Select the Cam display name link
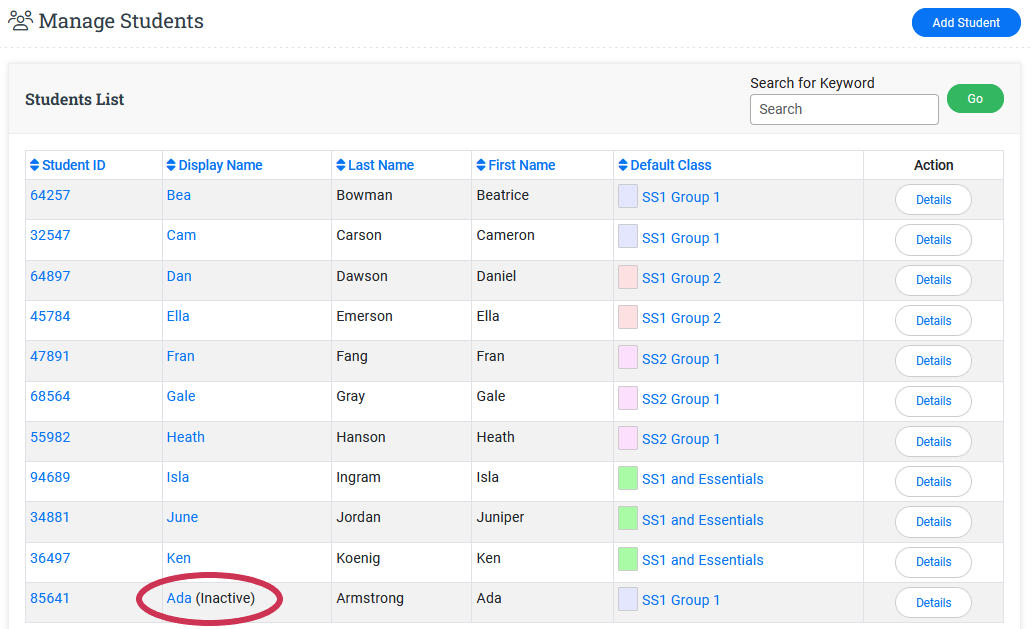1033x629 pixels. coord(181,236)
